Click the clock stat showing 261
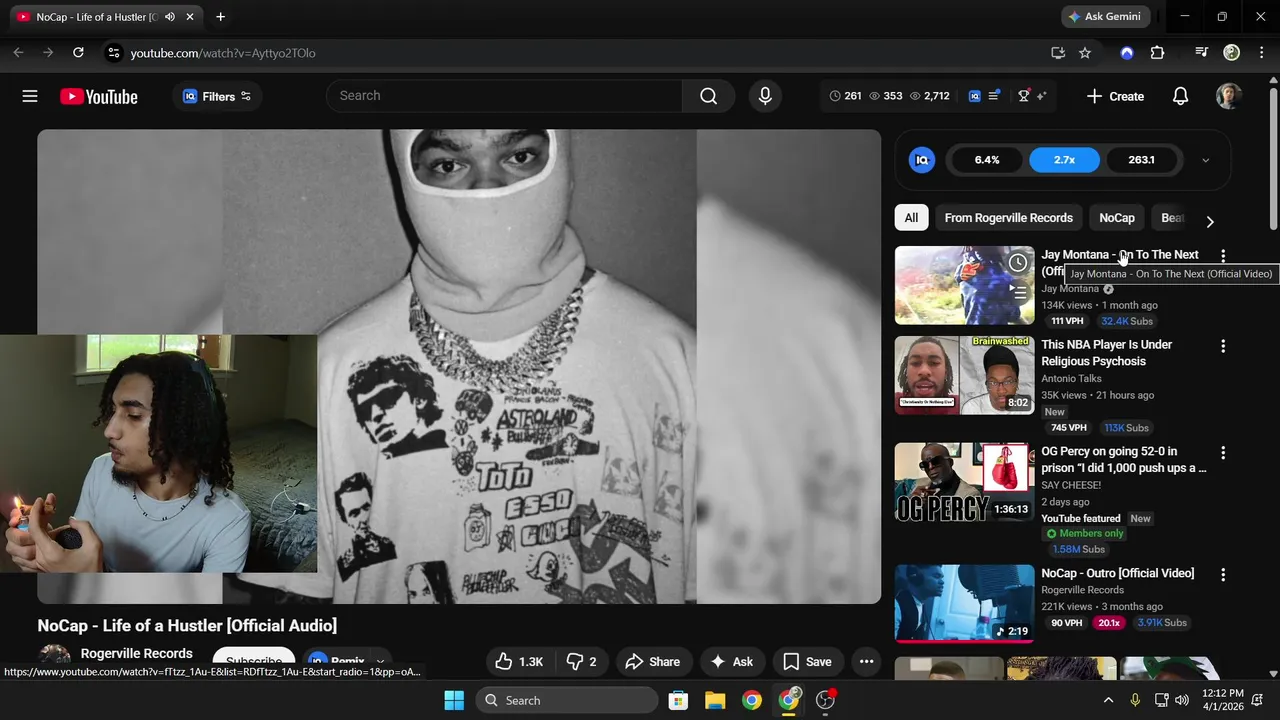This screenshot has width=1280, height=720. click(845, 96)
